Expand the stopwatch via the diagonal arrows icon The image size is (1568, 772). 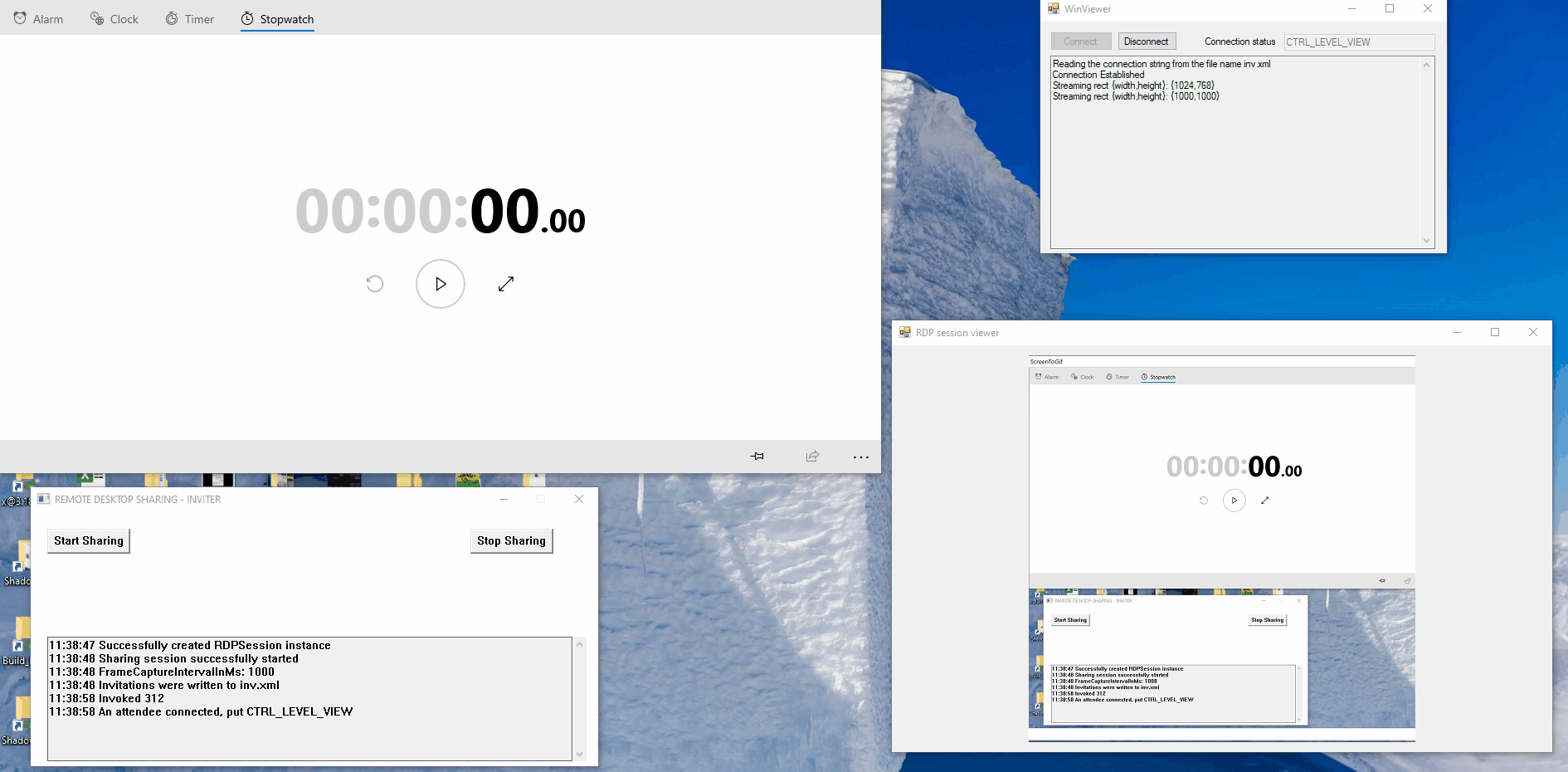click(x=505, y=284)
